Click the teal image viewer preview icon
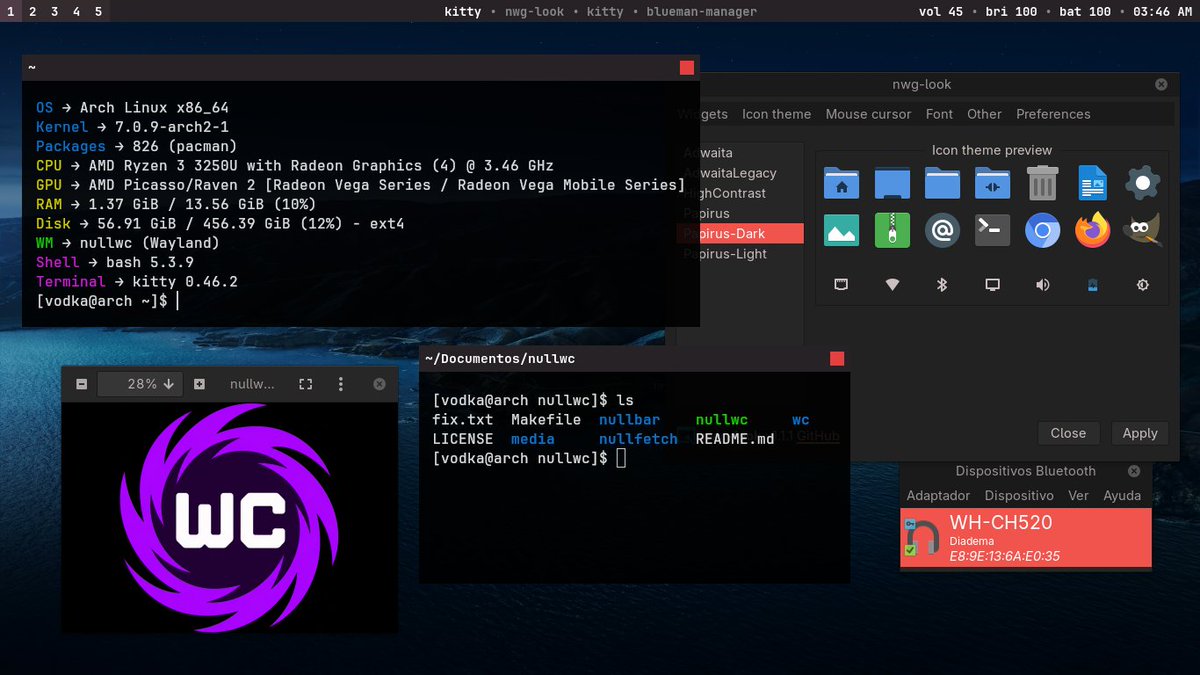Screen dimensions: 1200x675 842,231
